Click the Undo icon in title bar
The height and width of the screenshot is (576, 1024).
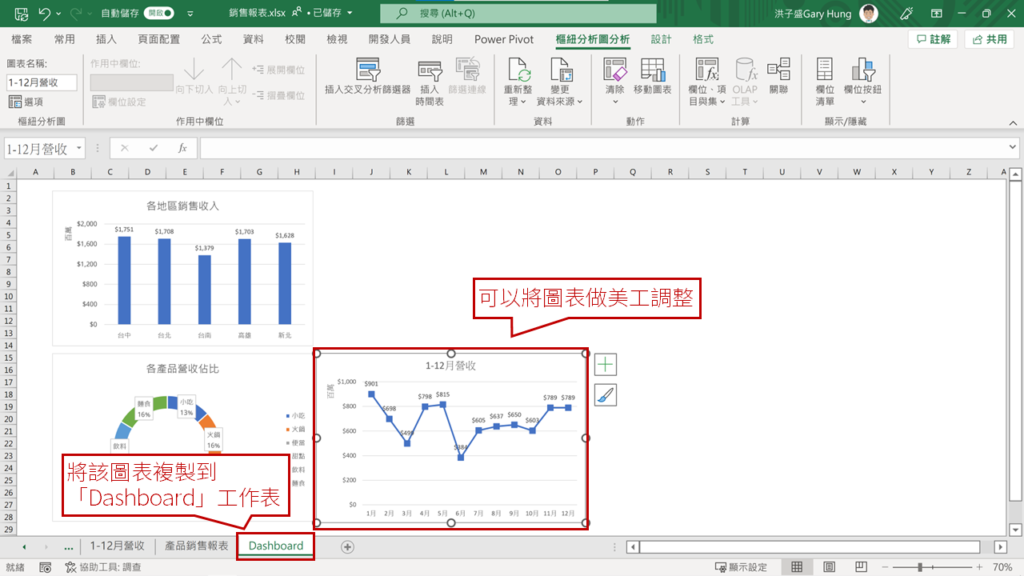click(44, 13)
